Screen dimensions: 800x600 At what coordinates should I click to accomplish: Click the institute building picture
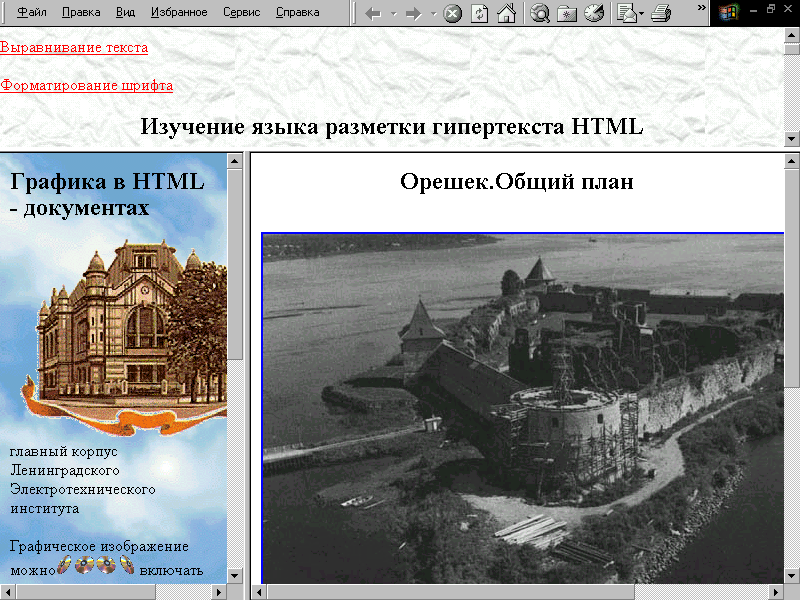click(124, 337)
